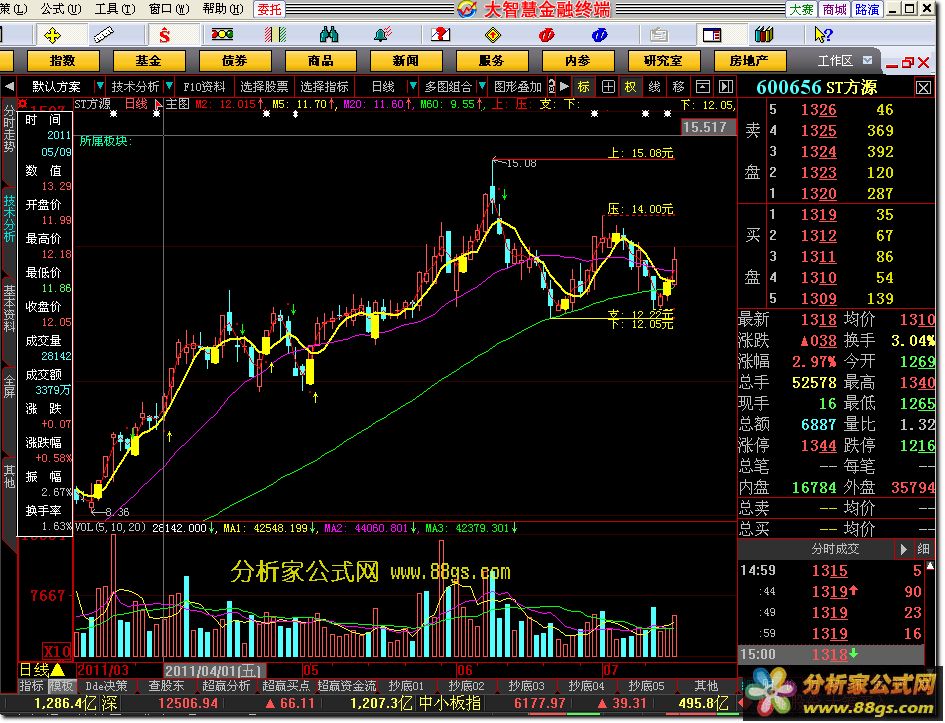Click the left arrow on the analysis toolbar

click(x=8, y=87)
